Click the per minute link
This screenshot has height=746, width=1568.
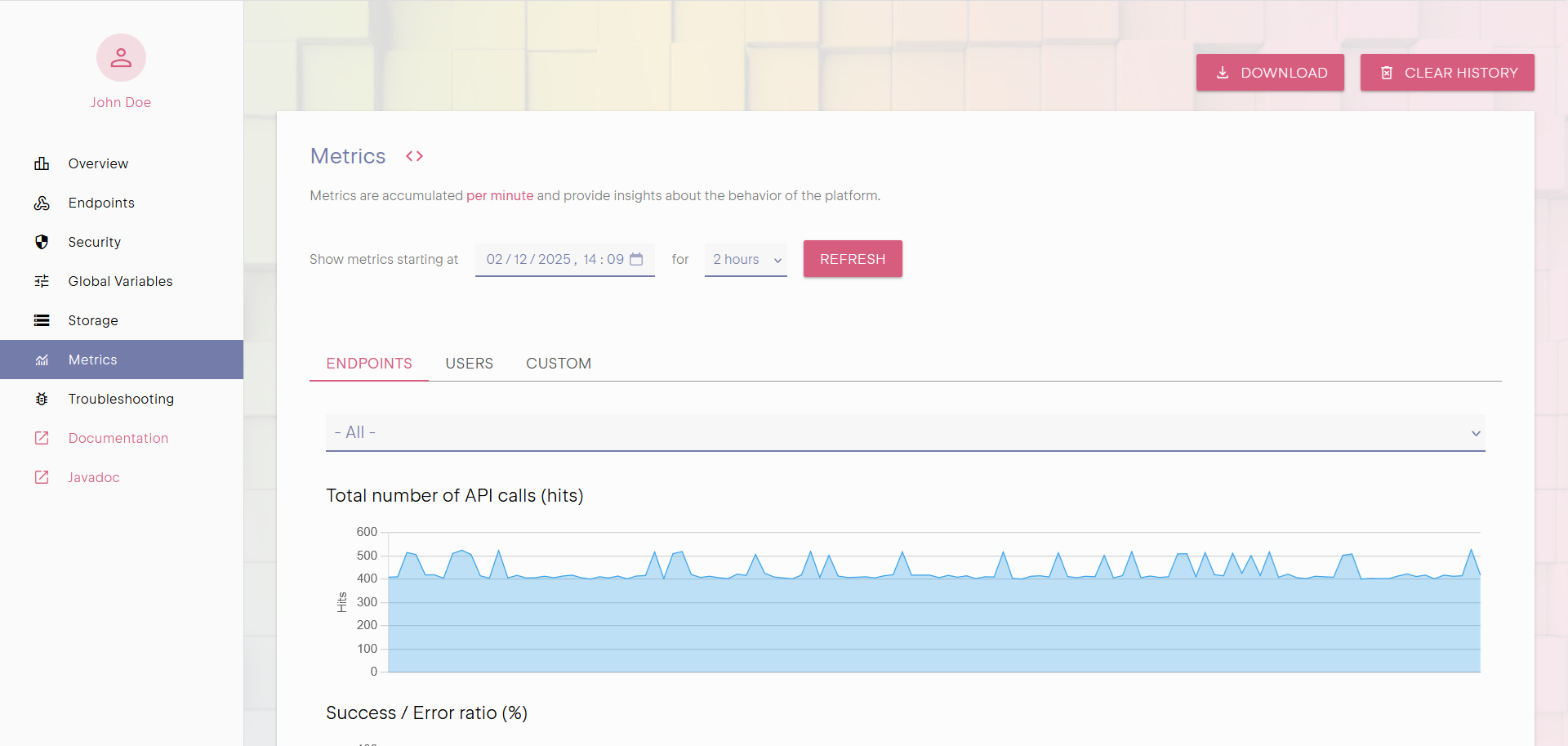(x=500, y=195)
